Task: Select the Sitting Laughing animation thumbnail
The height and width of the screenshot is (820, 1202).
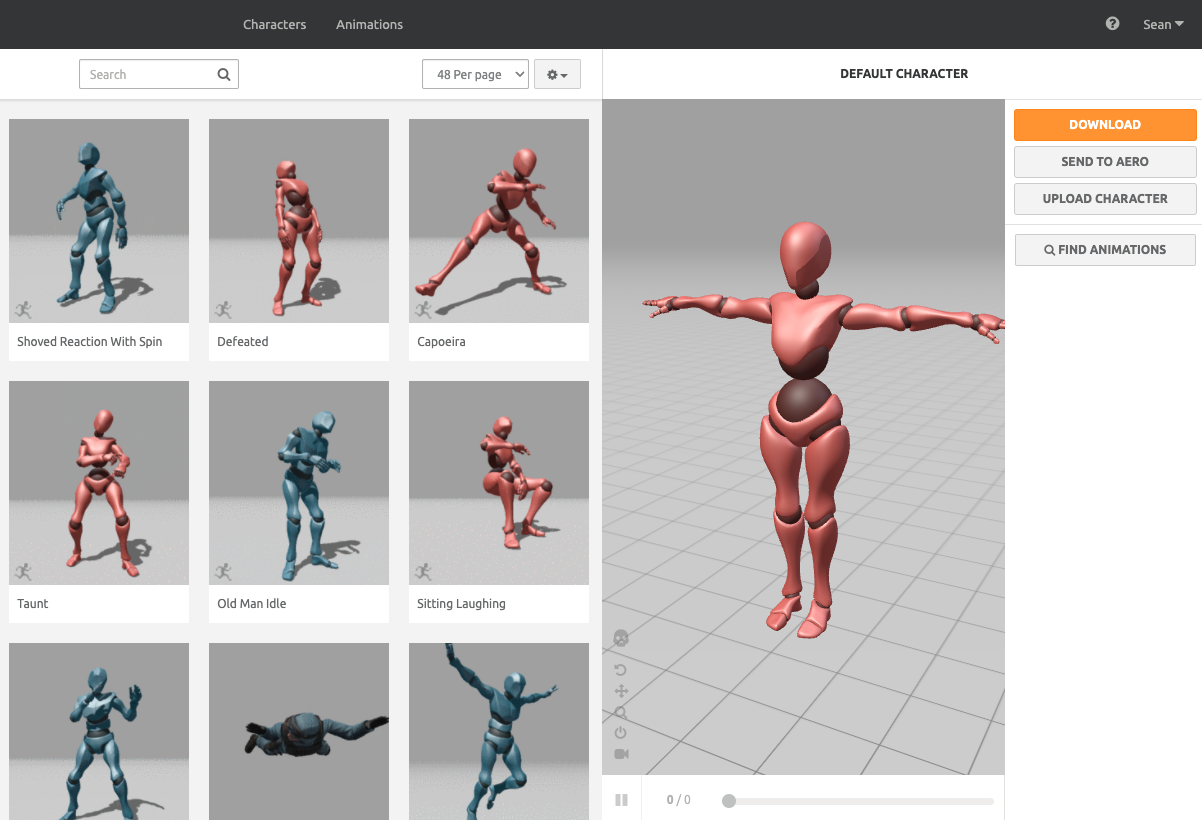Action: [x=499, y=483]
